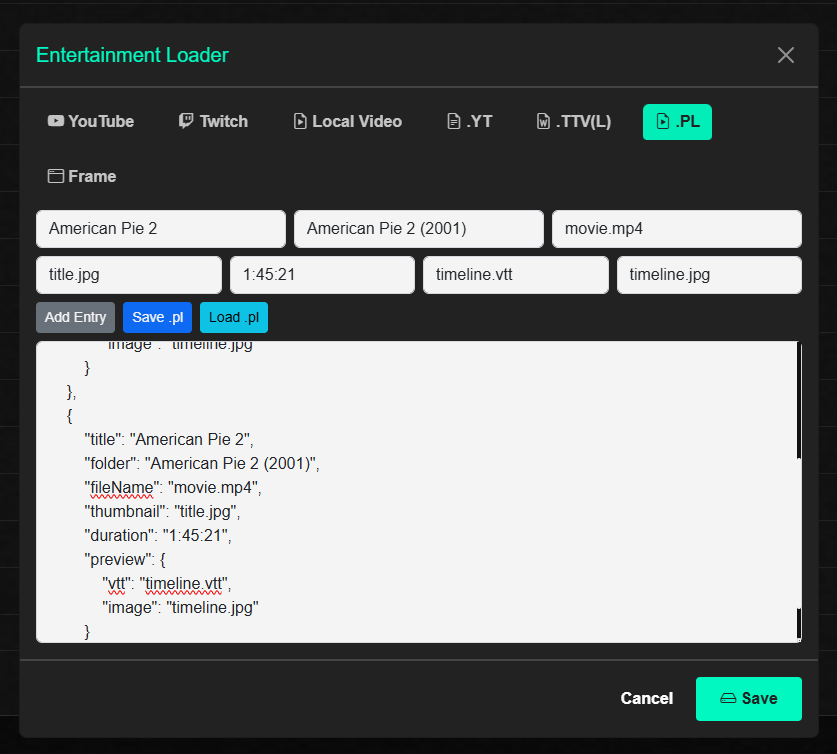Switch to the Twitch tab
This screenshot has width=837, height=754.
click(x=213, y=121)
